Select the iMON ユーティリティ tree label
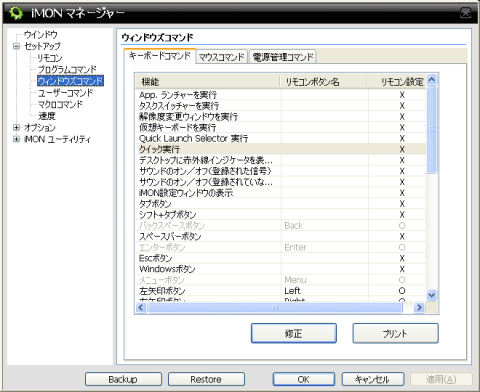The image size is (480, 392). point(57,139)
